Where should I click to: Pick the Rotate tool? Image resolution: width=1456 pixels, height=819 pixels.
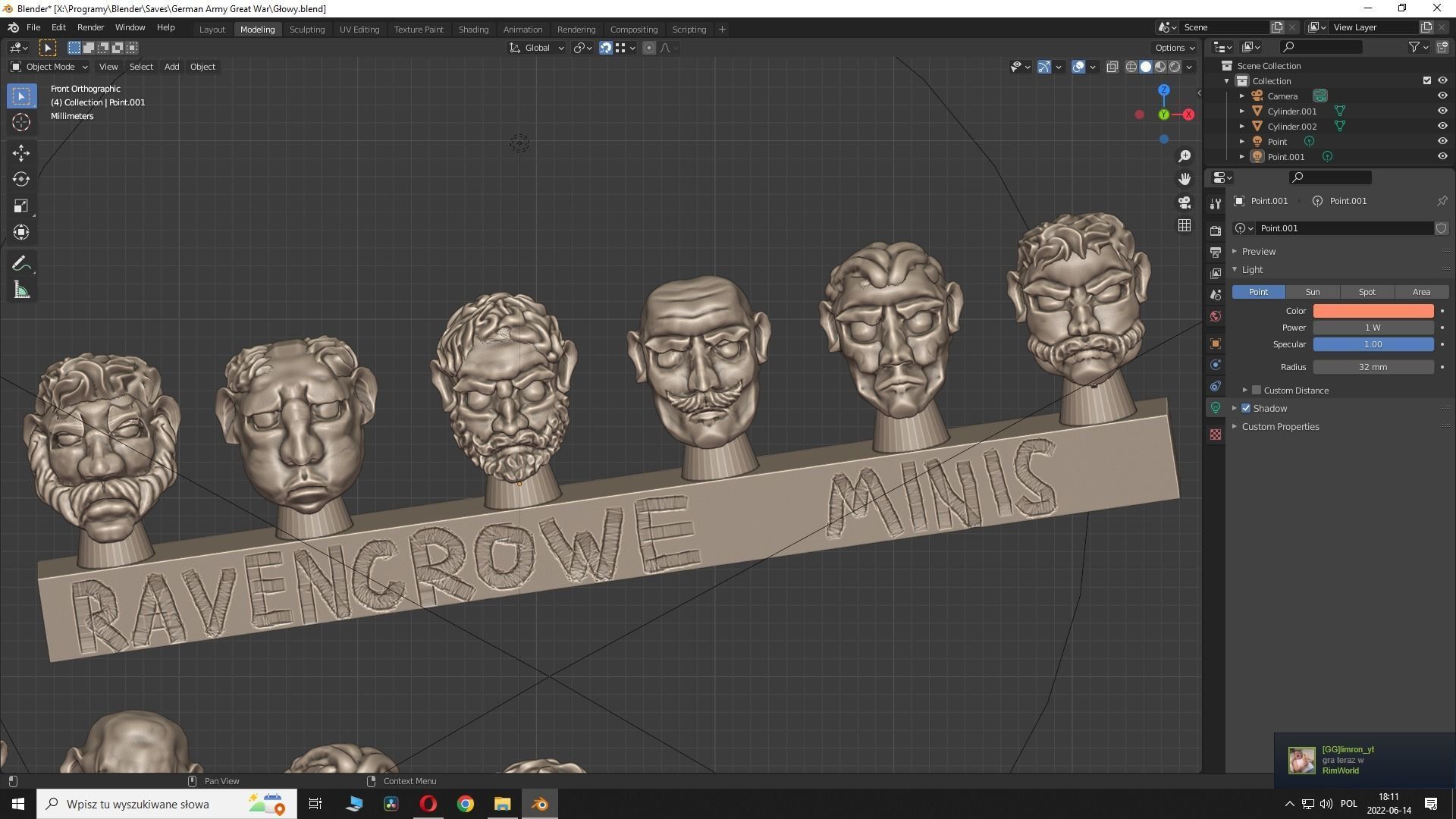[x=21, y=179]
